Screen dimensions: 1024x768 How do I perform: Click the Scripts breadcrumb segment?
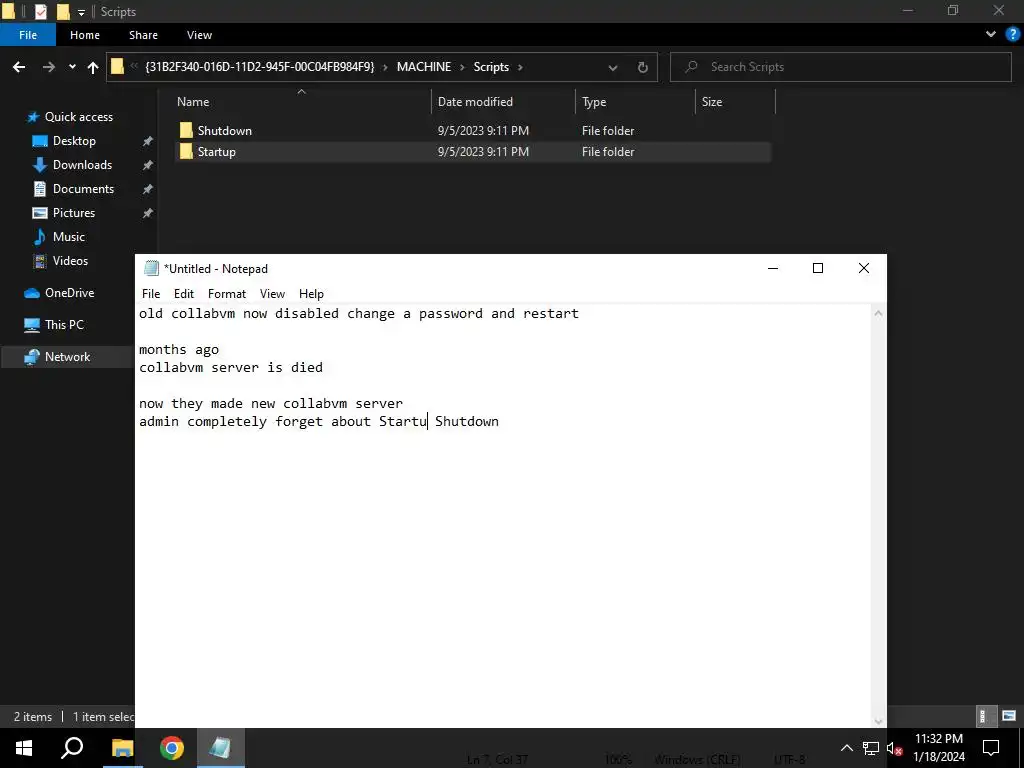(x=491, y=67)
